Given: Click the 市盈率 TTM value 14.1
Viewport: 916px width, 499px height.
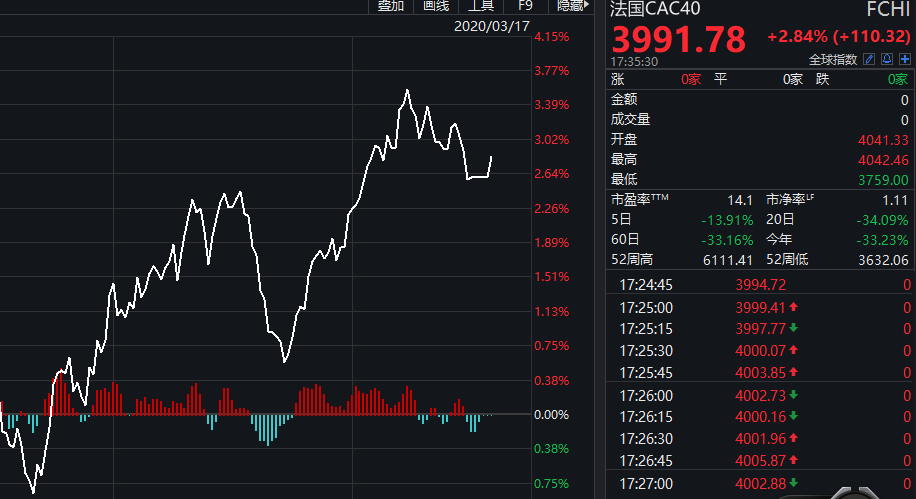Looking at the screenshot, I should [740, 200].
